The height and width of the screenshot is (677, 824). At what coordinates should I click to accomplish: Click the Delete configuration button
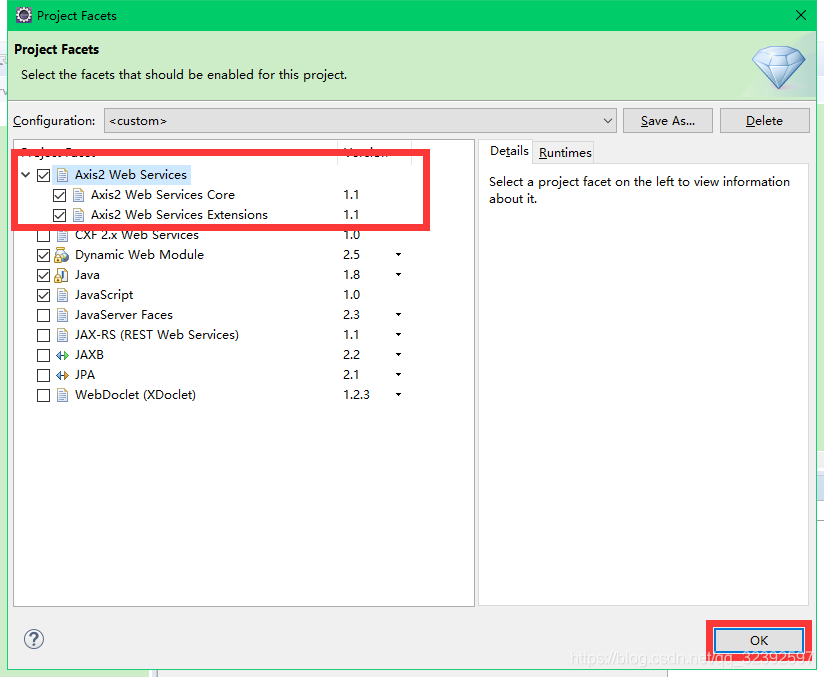(764, 121)
